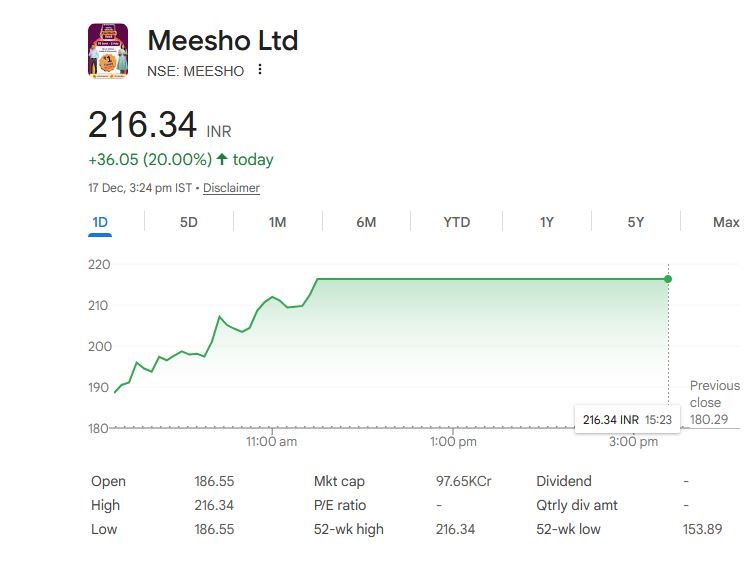Select the YTD chart tab

pos(456,222)
